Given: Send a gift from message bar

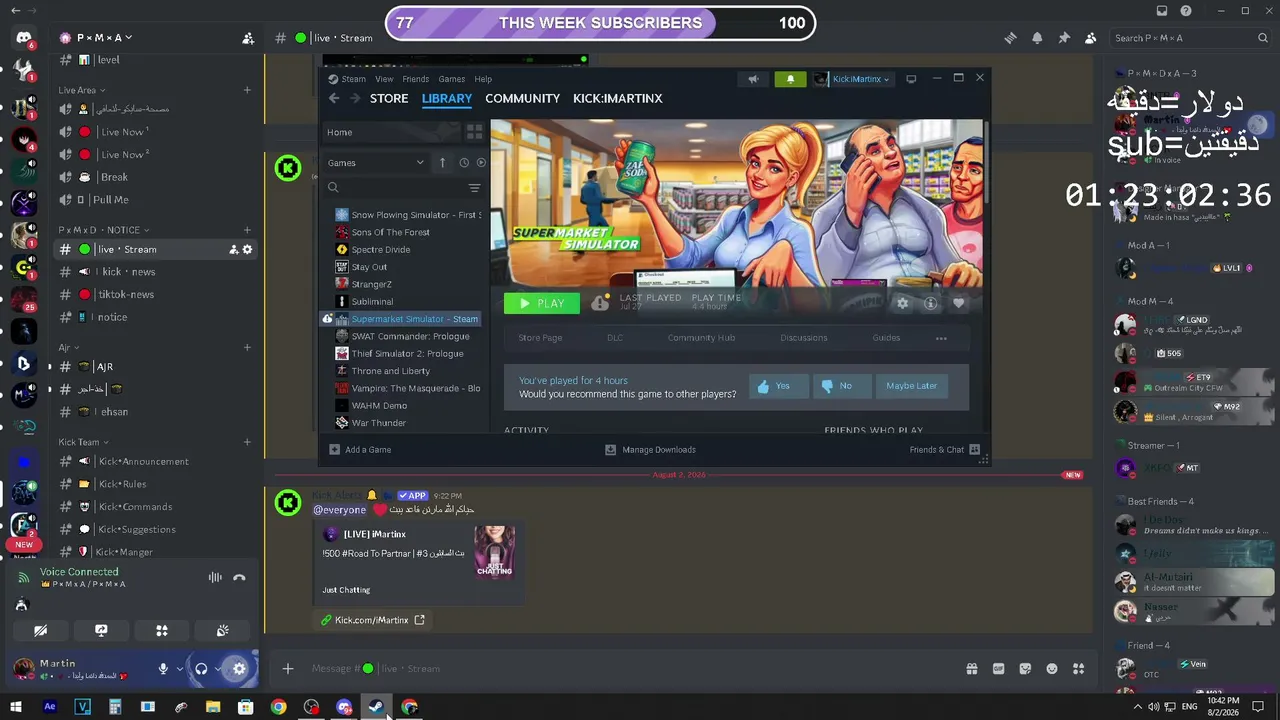Looking at the screenshot, I should tap(971, 669).
